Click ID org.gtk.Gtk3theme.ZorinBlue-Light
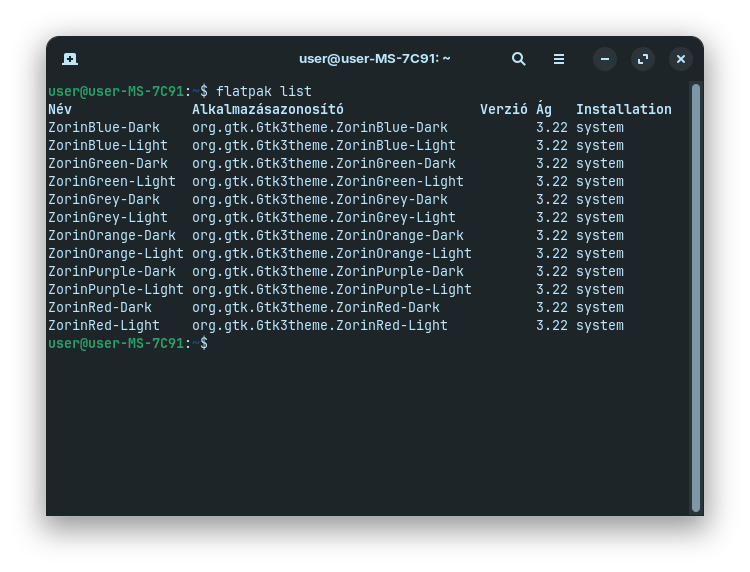750x572 pixels. [x=324, y=145]
